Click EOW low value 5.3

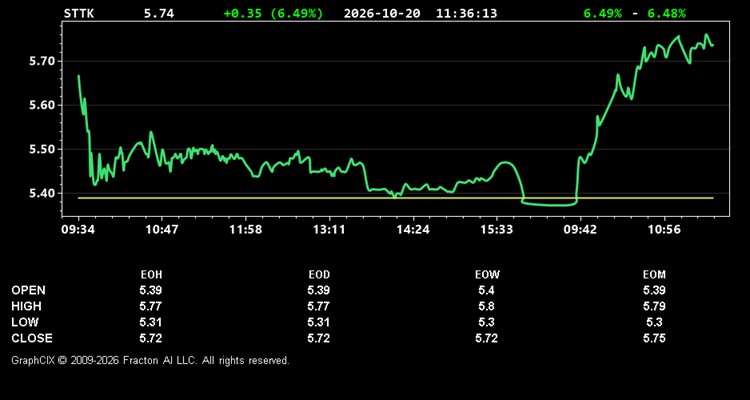coord(486,322)
